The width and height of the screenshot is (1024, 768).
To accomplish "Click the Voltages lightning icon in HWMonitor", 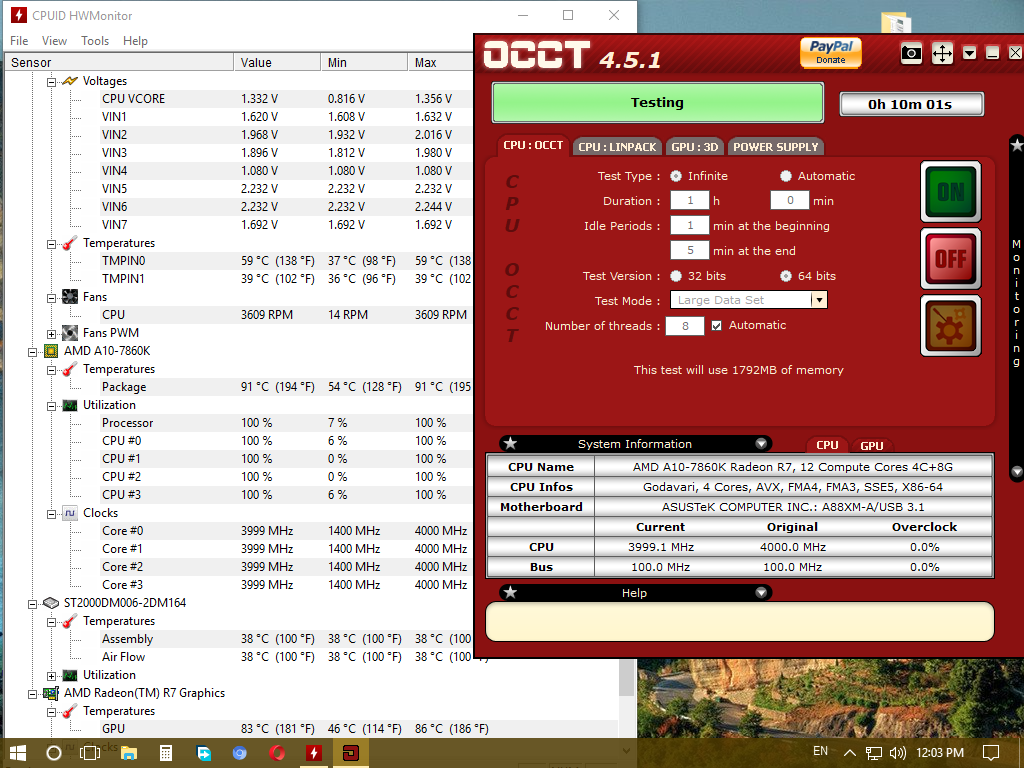I will point(70,81).
